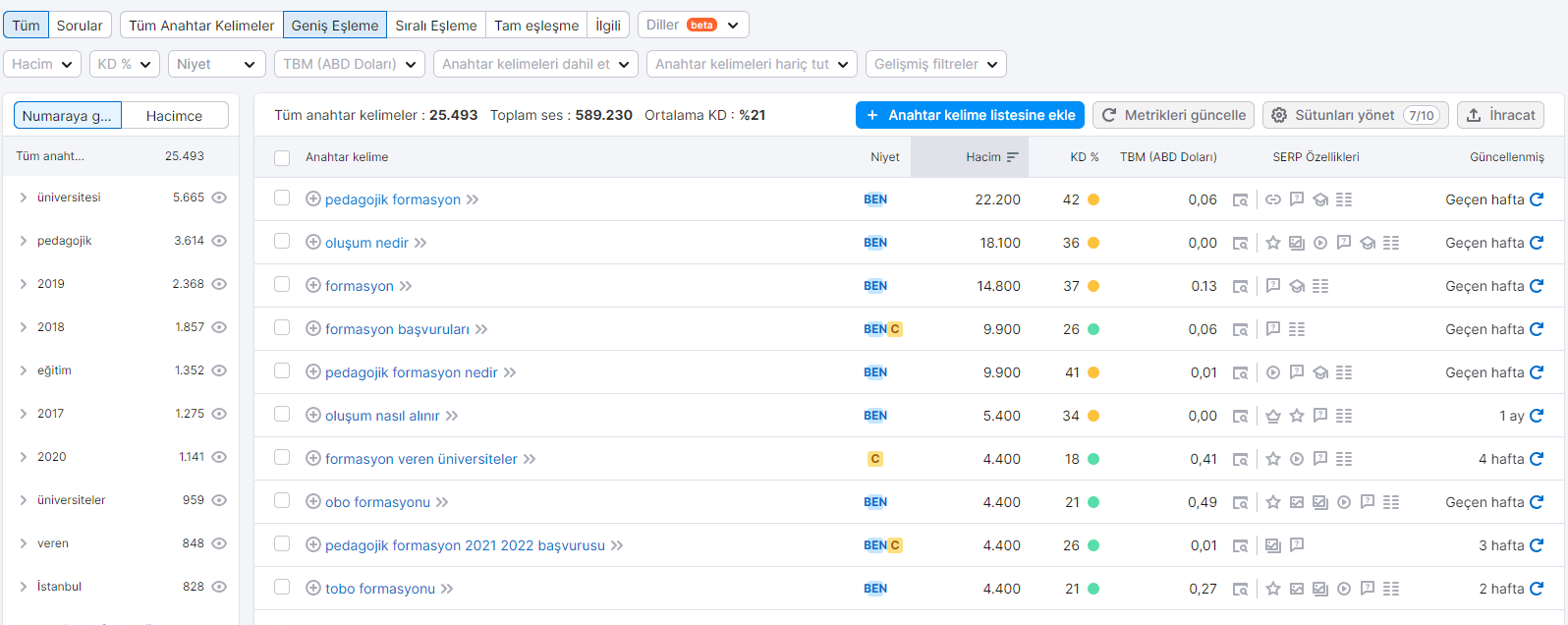Refresh metrics for tobo formasyonu row
The width and height of the screenshot is (1568, 625).
(x=1537, y=589)
